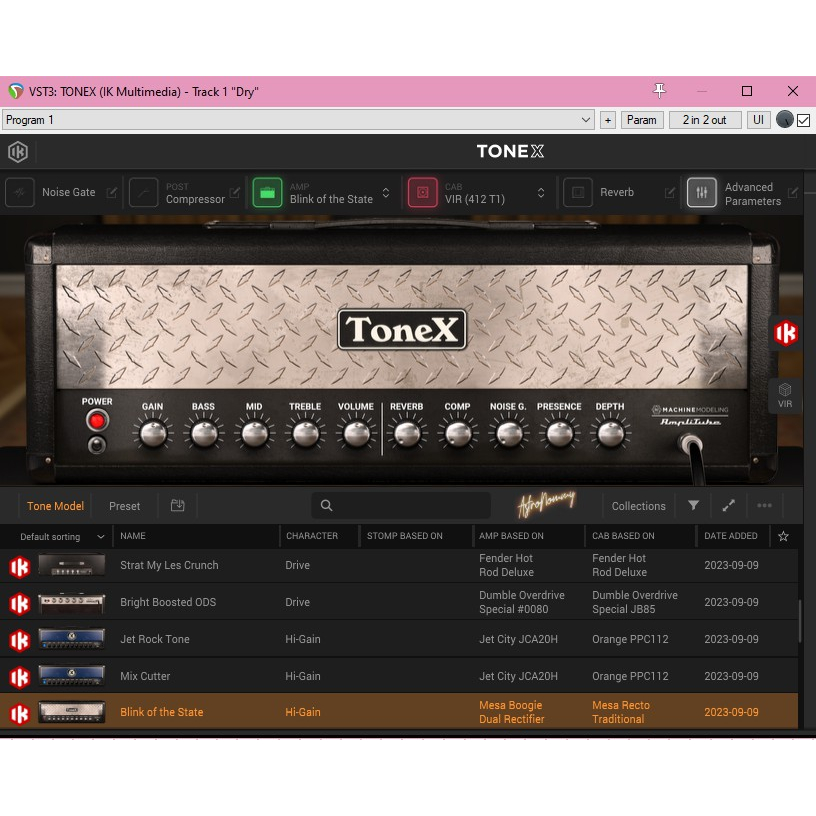Click the GAIN knob
This screenshot has height=816, width=816.
click(x=153, y=434)
